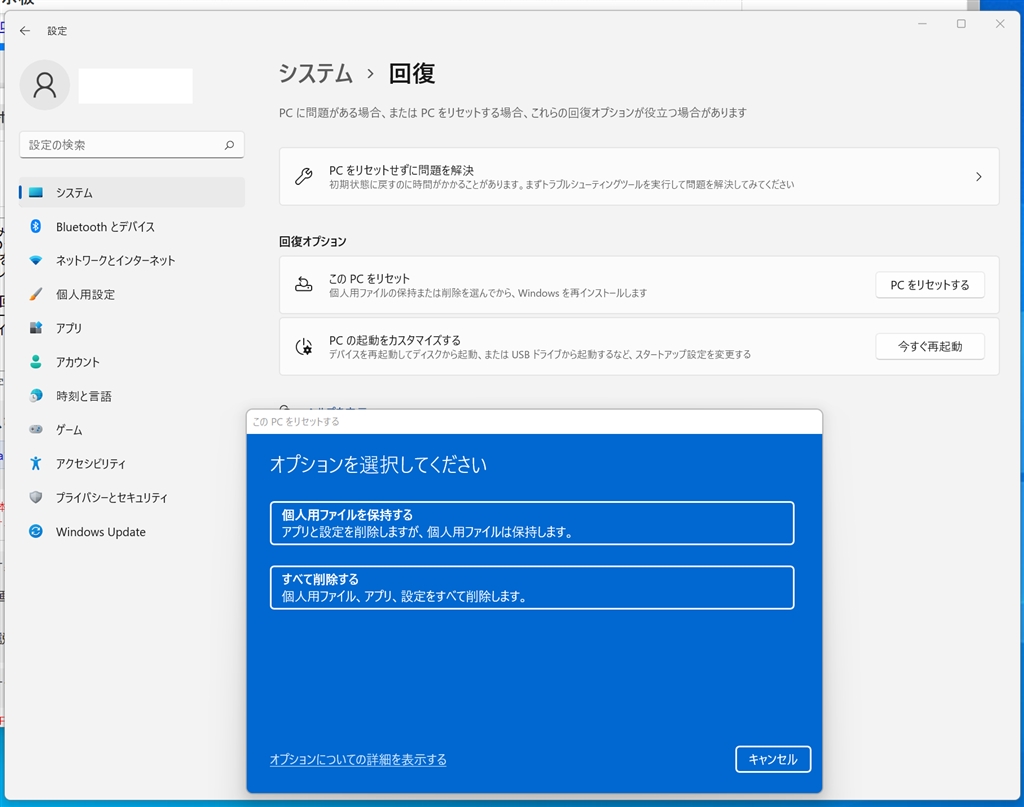1024x807 pixels.
Task: Open 時刻と言語 settings
Action: [x=132, y=396]
